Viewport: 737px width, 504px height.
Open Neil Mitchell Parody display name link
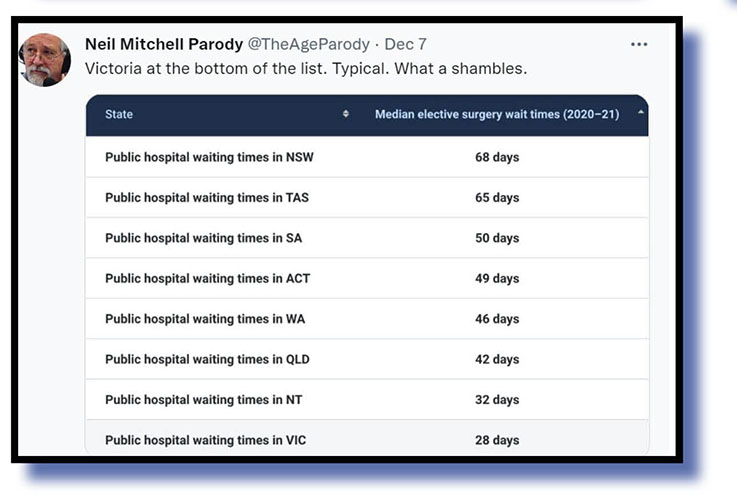(163, 44)
